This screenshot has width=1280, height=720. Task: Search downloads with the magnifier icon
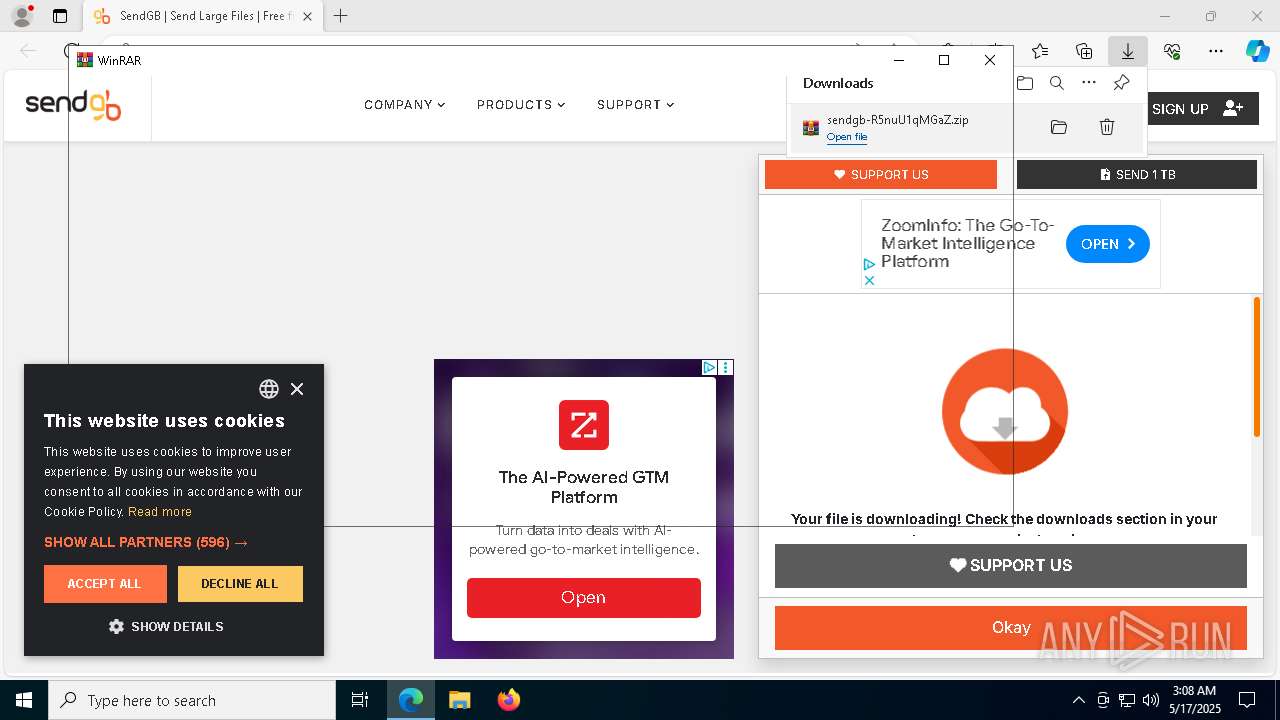coord(1057,83)
